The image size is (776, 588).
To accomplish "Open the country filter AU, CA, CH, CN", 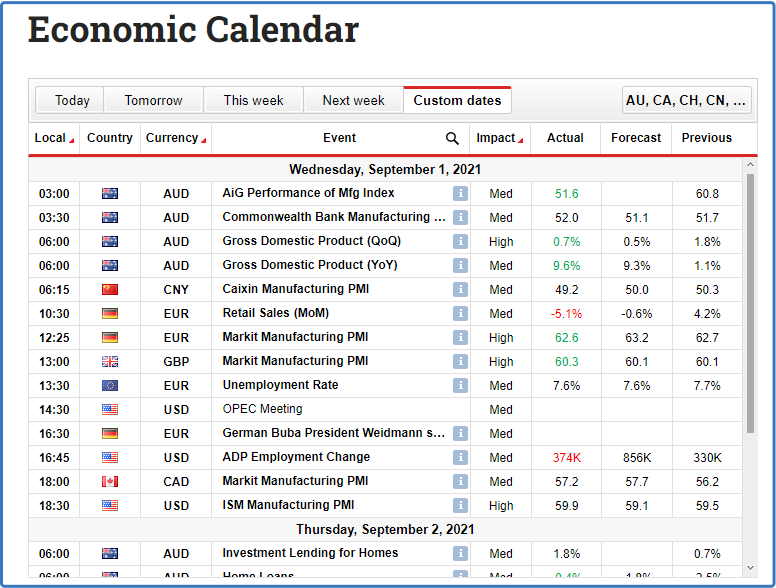I will point(686,100).
